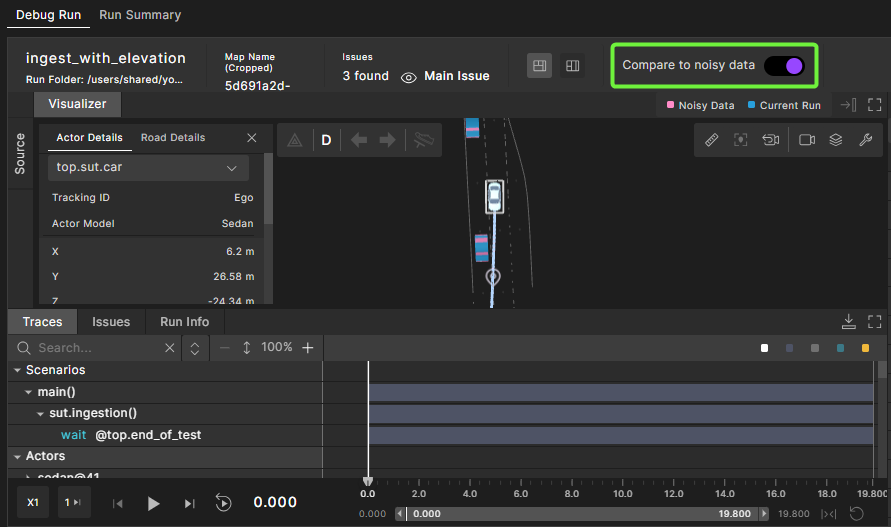Open the layers icon in visualizer
Screen dimensions: 891x527
tap(836, 141)
